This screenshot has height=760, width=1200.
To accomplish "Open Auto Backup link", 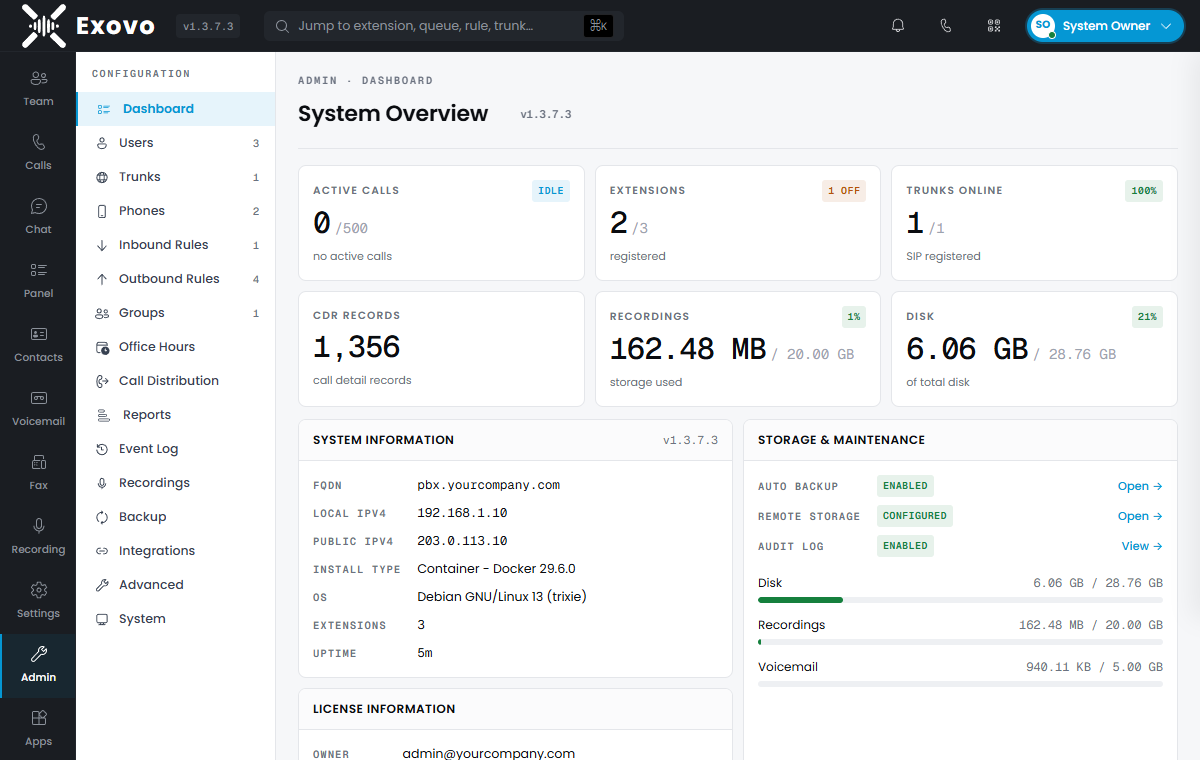I will pyautogui.click(x=1140, y=486).
